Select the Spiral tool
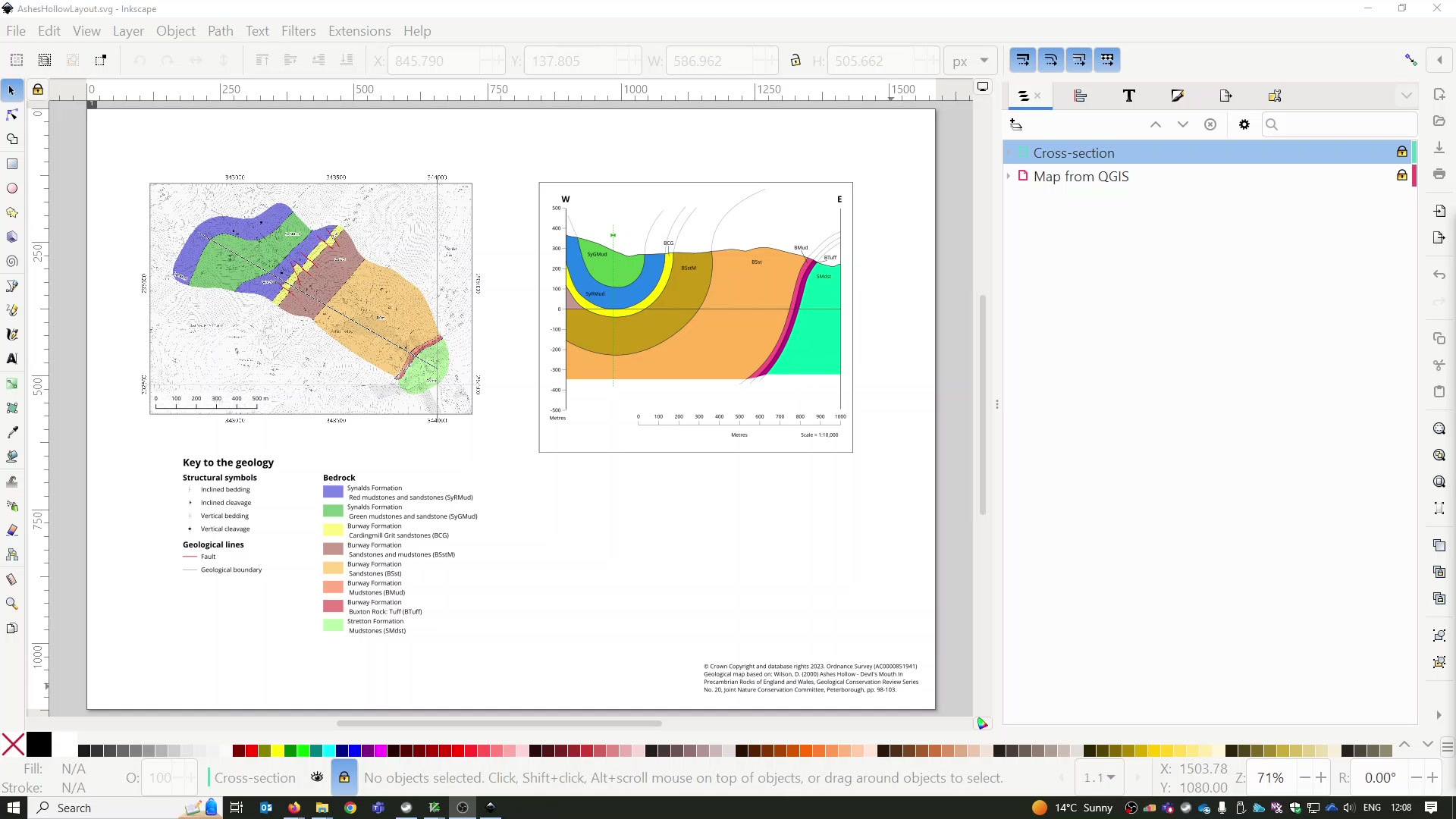The width and height of the screenshot is (1456, 819). (x=12, y=261)
